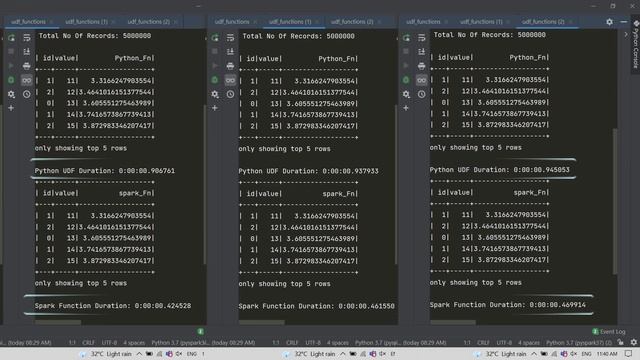
Task: Add new console with plus, left pane
Action: 11,108
